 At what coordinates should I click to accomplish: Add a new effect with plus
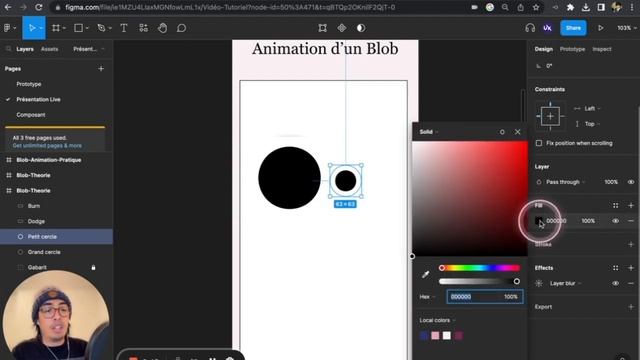631,268
